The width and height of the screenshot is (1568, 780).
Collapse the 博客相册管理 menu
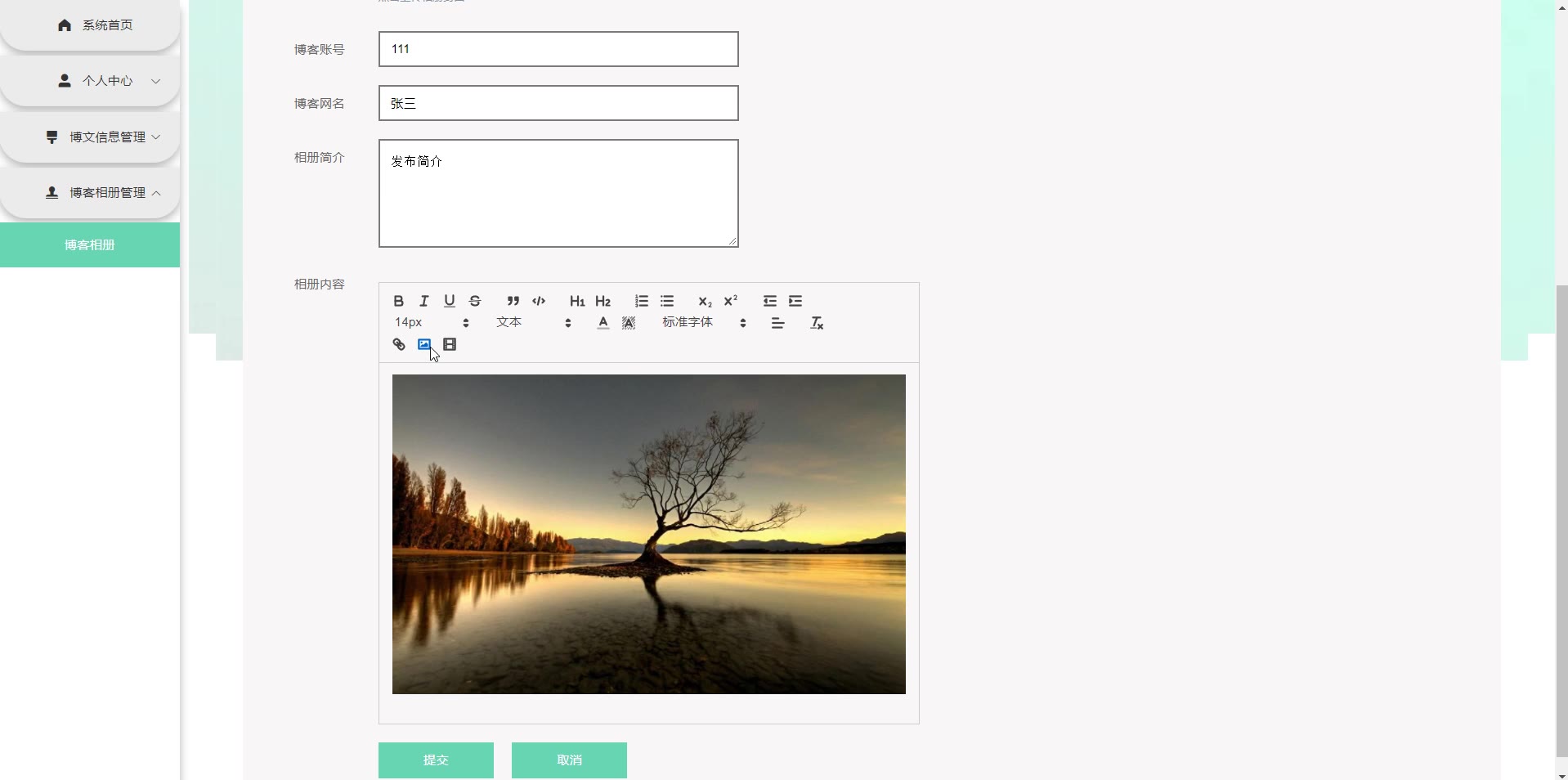(x=90, y=192)
